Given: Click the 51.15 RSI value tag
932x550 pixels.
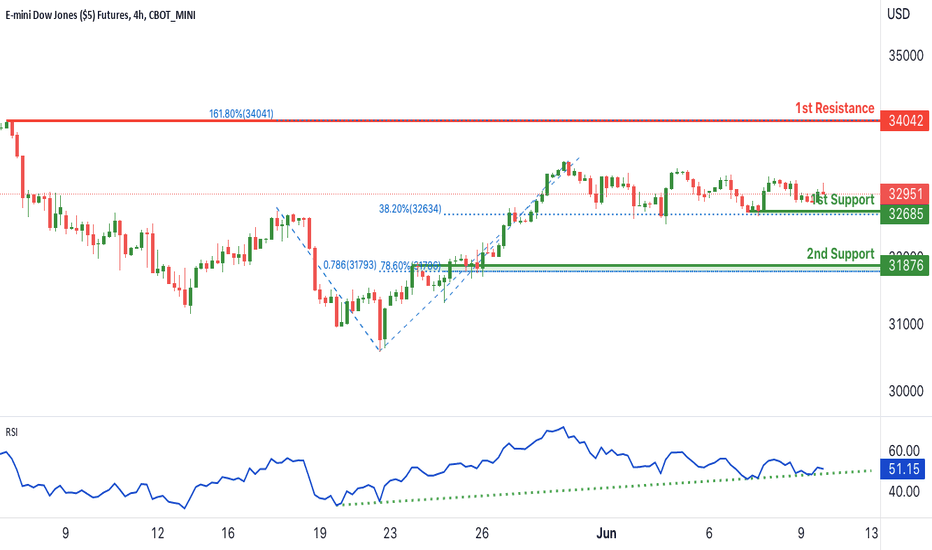Looking at the screenshot, I should (x=903, y=469).
